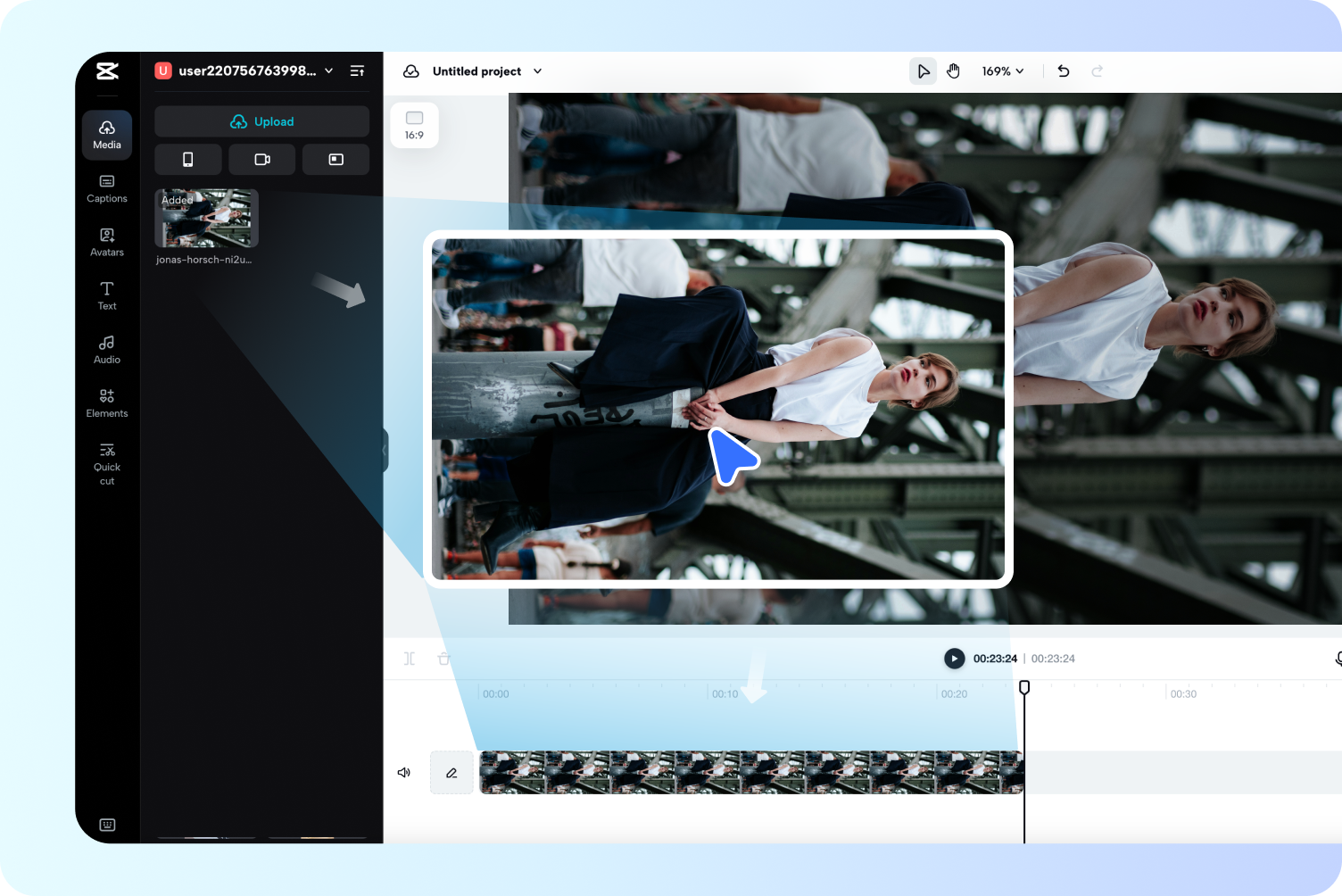Image resolution: width=1342 pixels, height=896 pixels.
Task: Open the Audio panel
Action: (106, 349)
